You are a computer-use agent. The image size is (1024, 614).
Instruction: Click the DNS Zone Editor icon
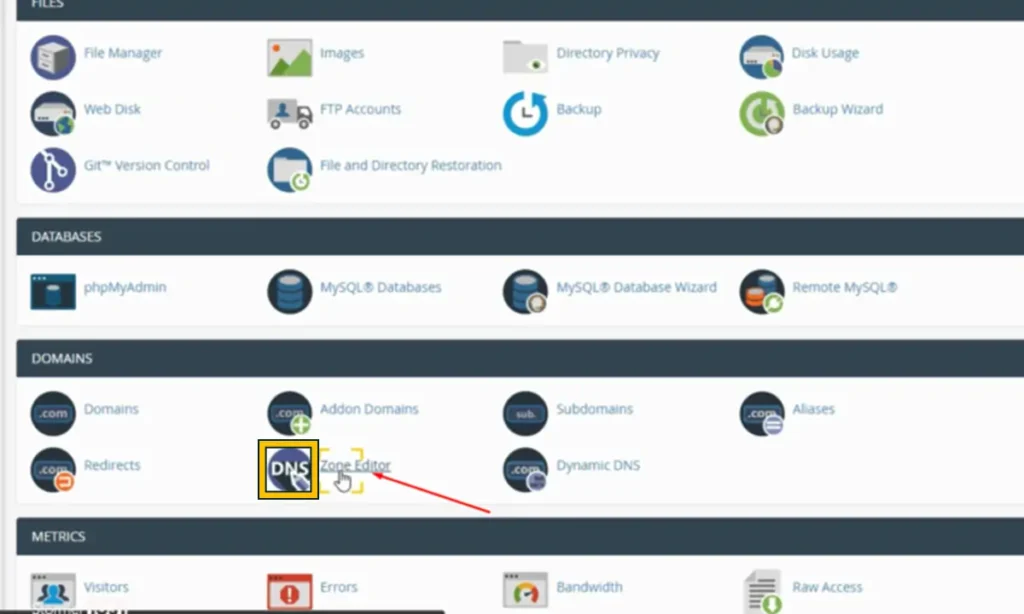point(289,469)
